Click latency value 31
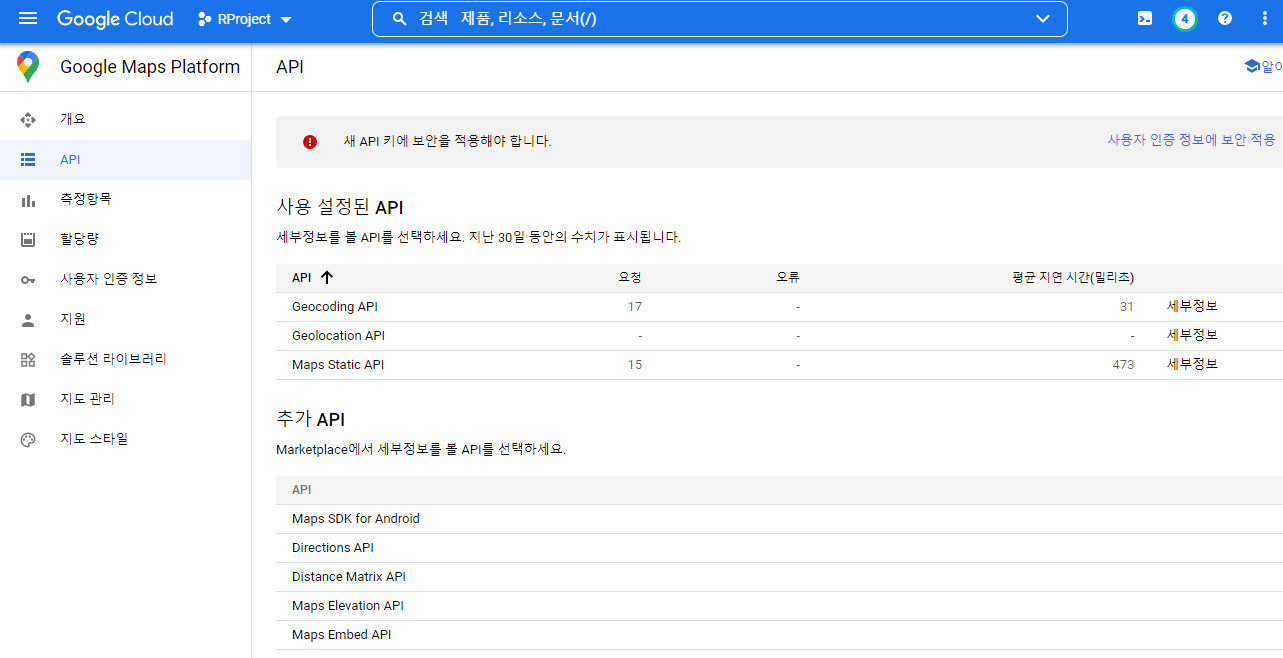This screenshot has width=1283, height=658. tap(1127, 307)
